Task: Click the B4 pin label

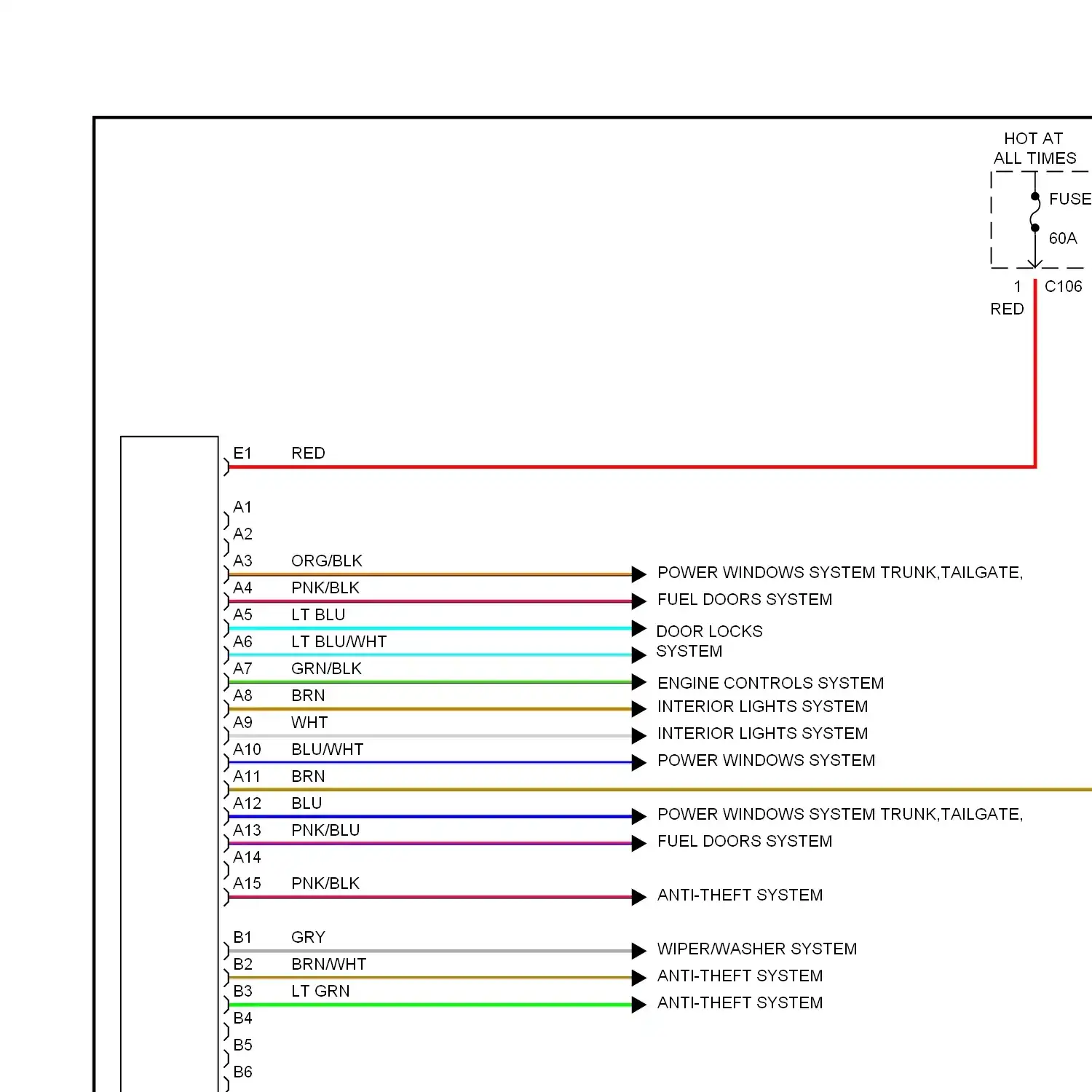Action: (242, 1018)
